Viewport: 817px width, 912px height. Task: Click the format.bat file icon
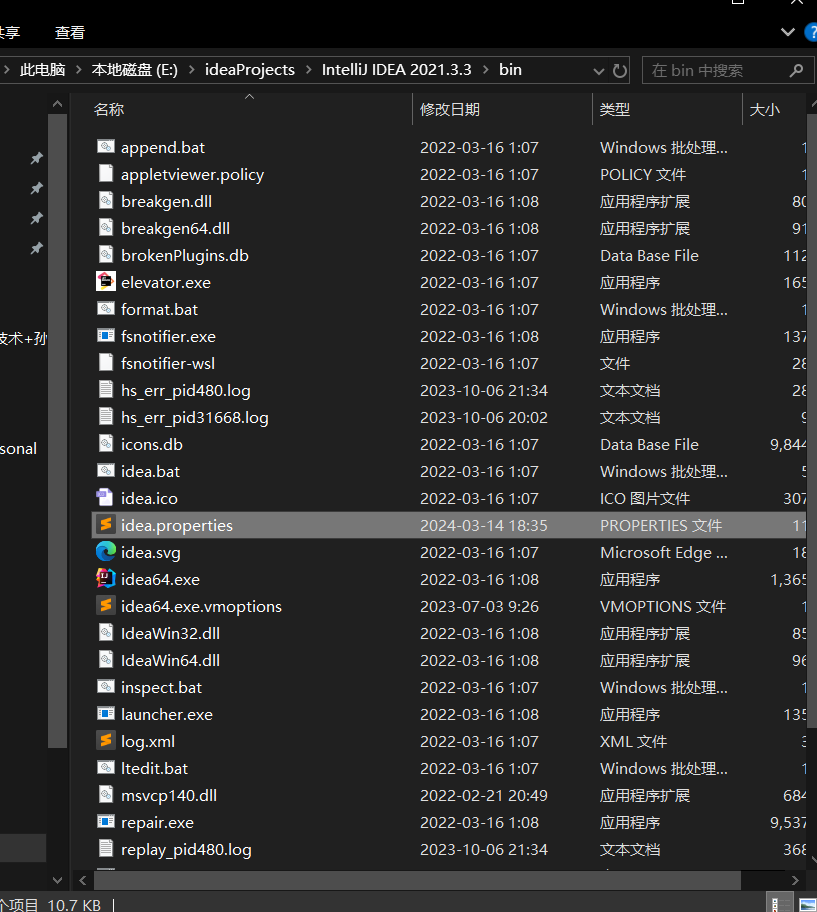(105, 308)
